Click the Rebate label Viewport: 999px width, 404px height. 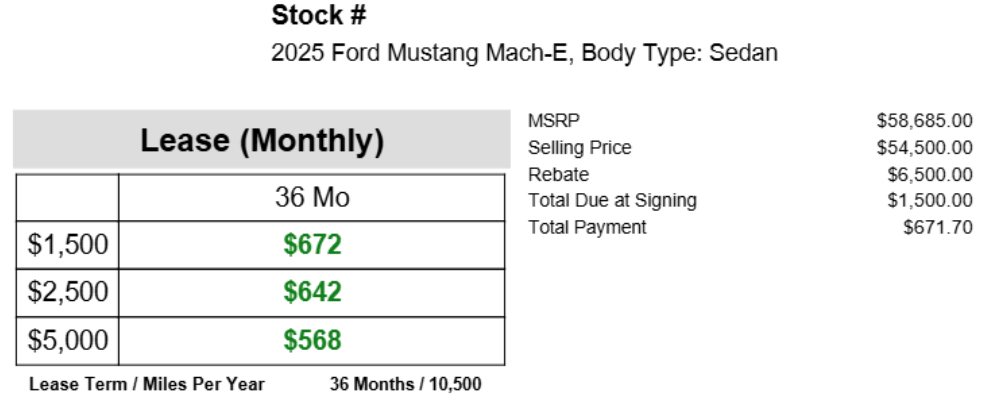[559, 175]
